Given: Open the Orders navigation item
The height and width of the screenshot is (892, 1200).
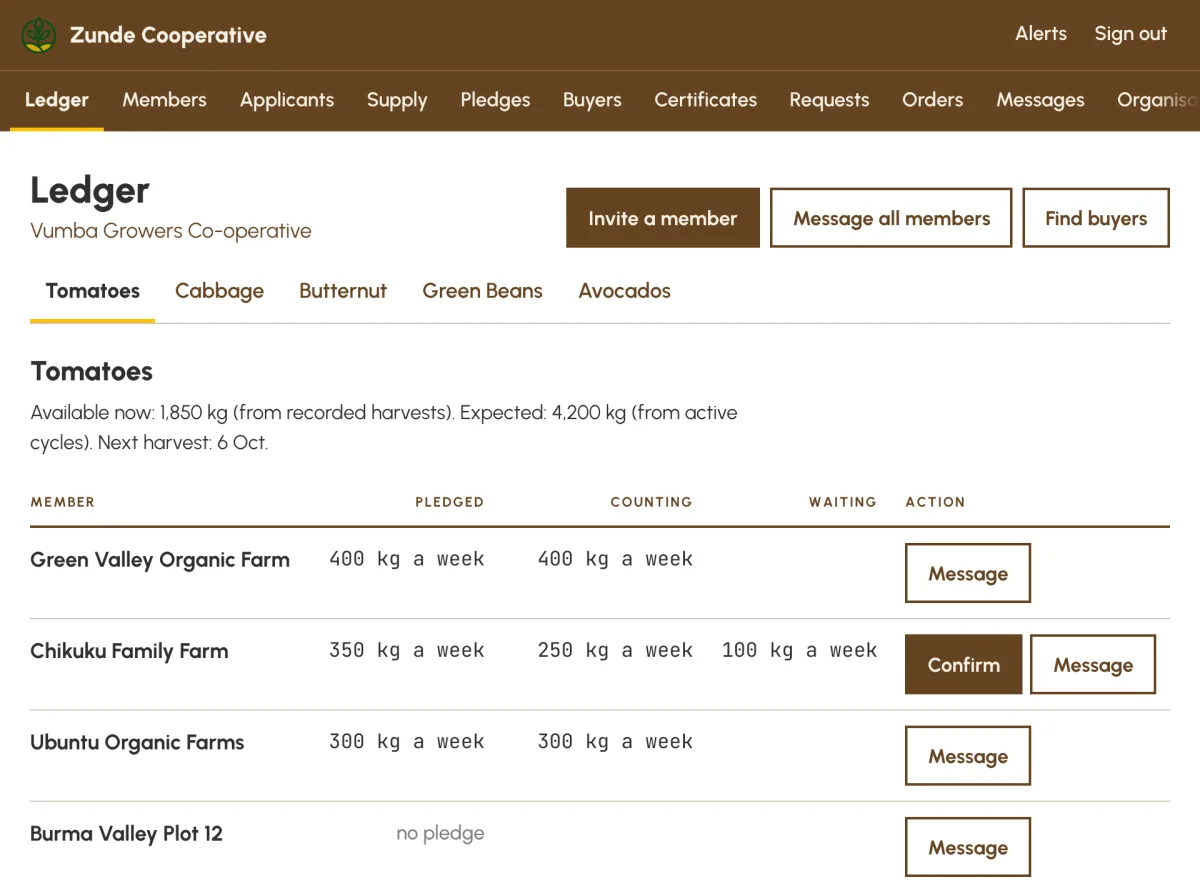Looking at the screenshot, I should (x=933, y=100).
